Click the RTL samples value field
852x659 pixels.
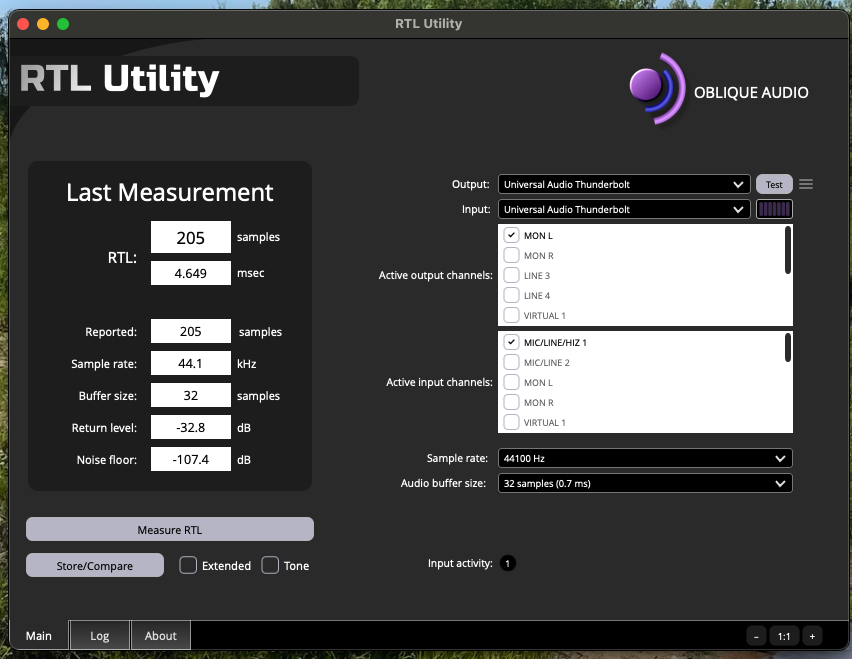pyautogui.click(x=191, y=237)
